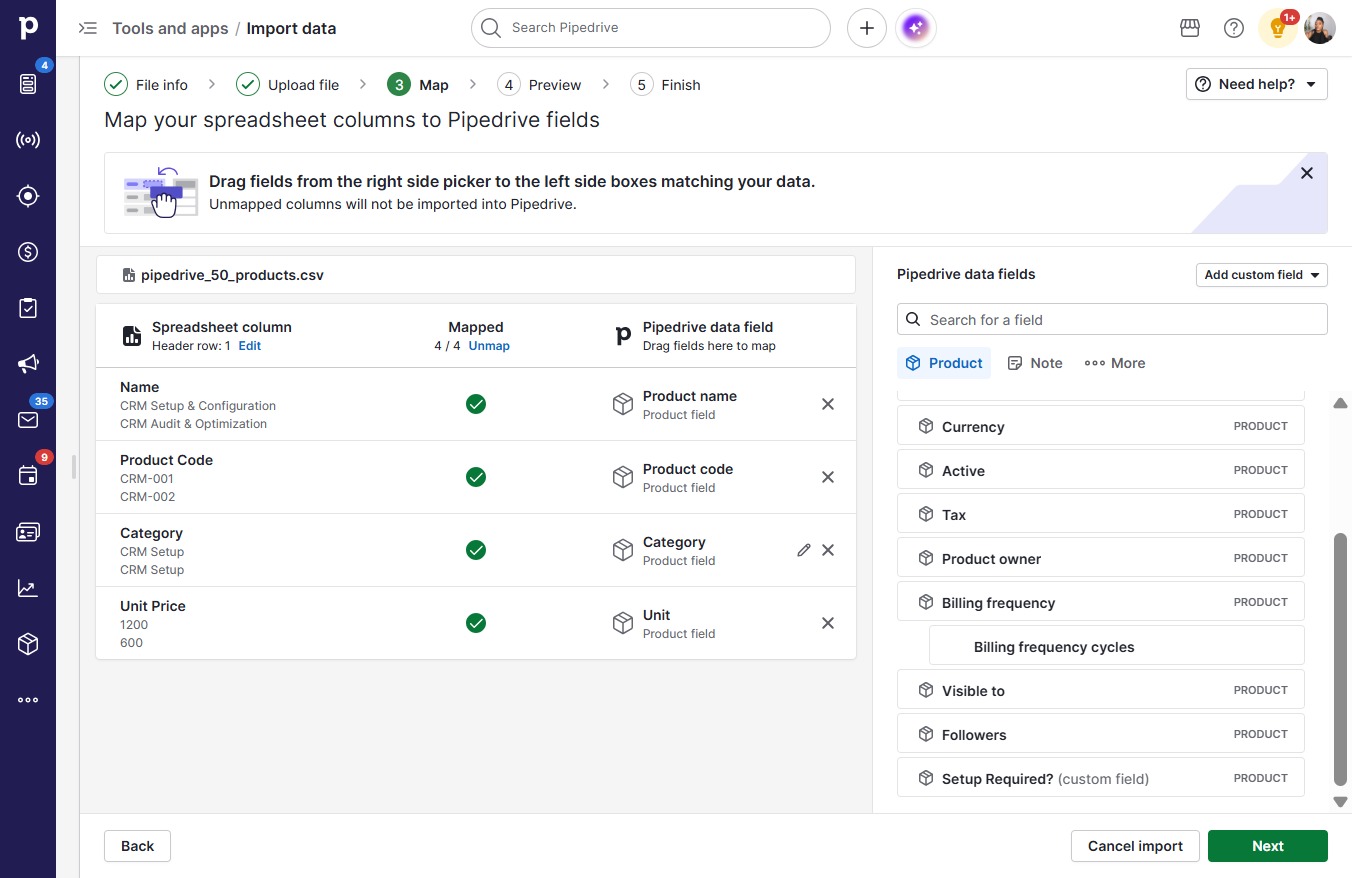Go to the Upload file step

click(288, 85)
